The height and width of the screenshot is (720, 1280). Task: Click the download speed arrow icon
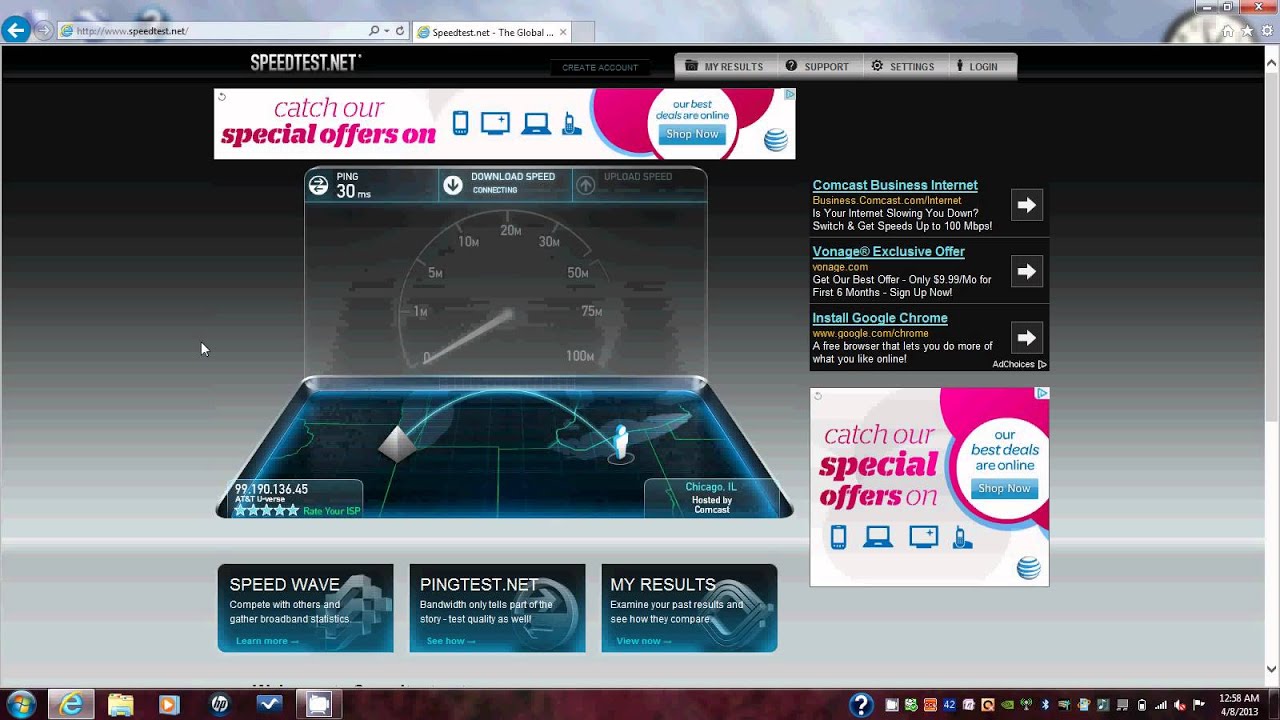coord(453,185)
